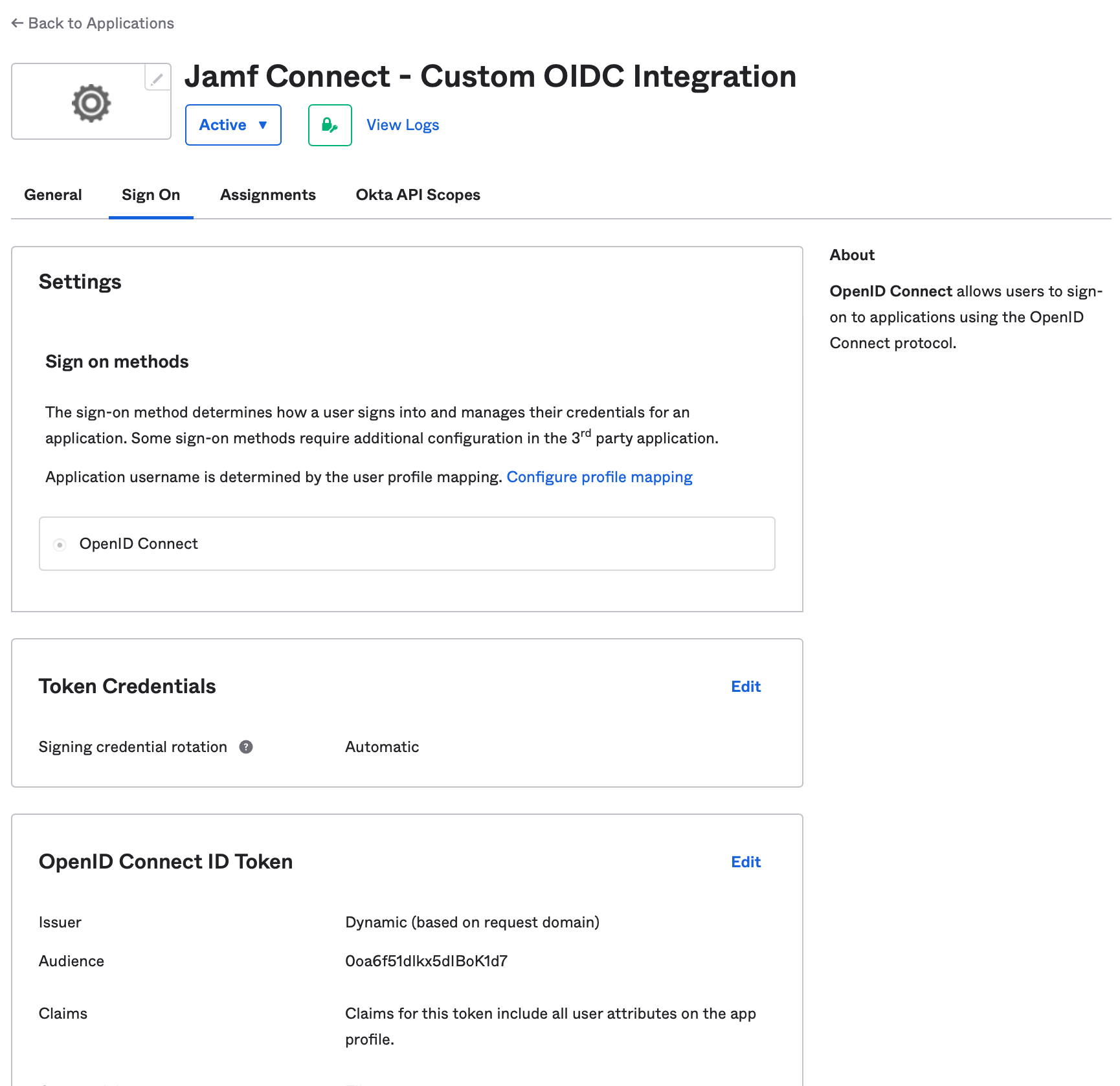Click the View Logs link
Screen dimensions: 1120x1086
[x=403, y=125]
